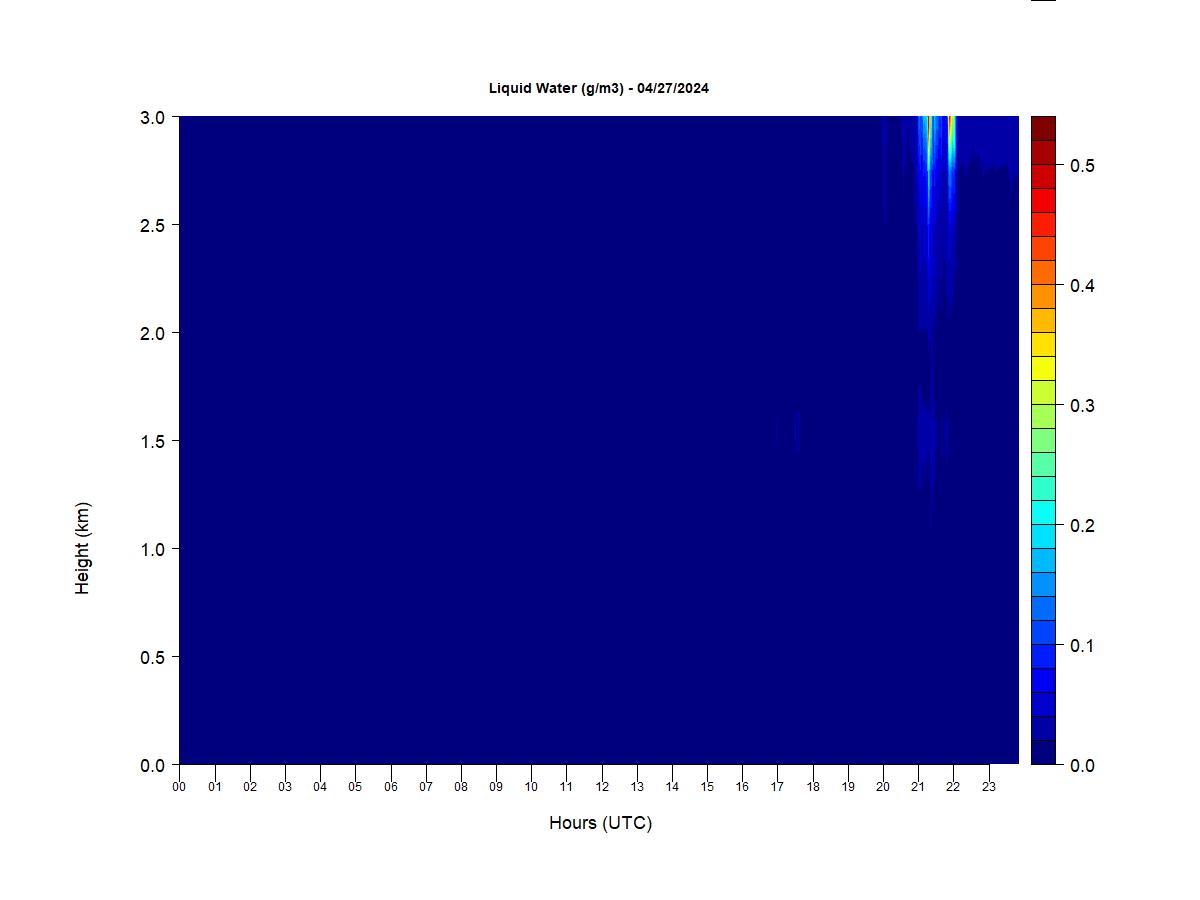Click hour label 17 on the time axis
Viewport: 1200px width, 900px height.
[777, 787]
